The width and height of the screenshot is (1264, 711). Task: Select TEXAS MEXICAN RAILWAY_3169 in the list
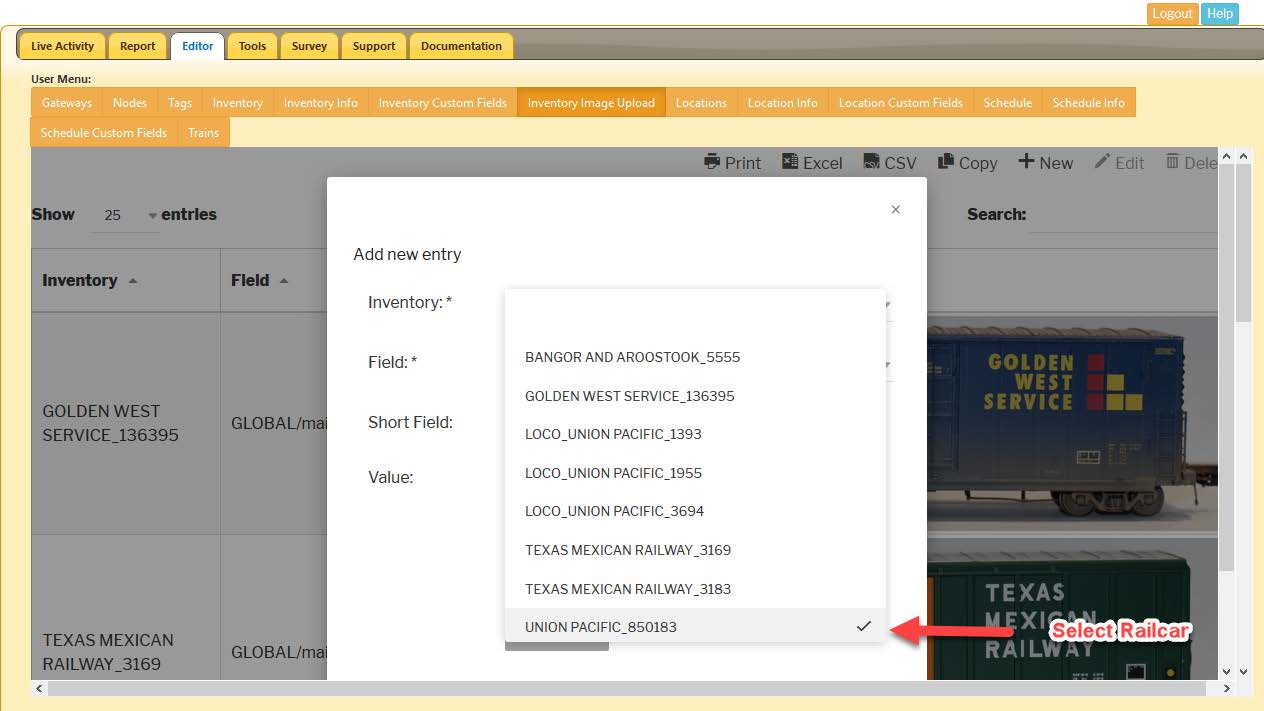click(628, 550)
